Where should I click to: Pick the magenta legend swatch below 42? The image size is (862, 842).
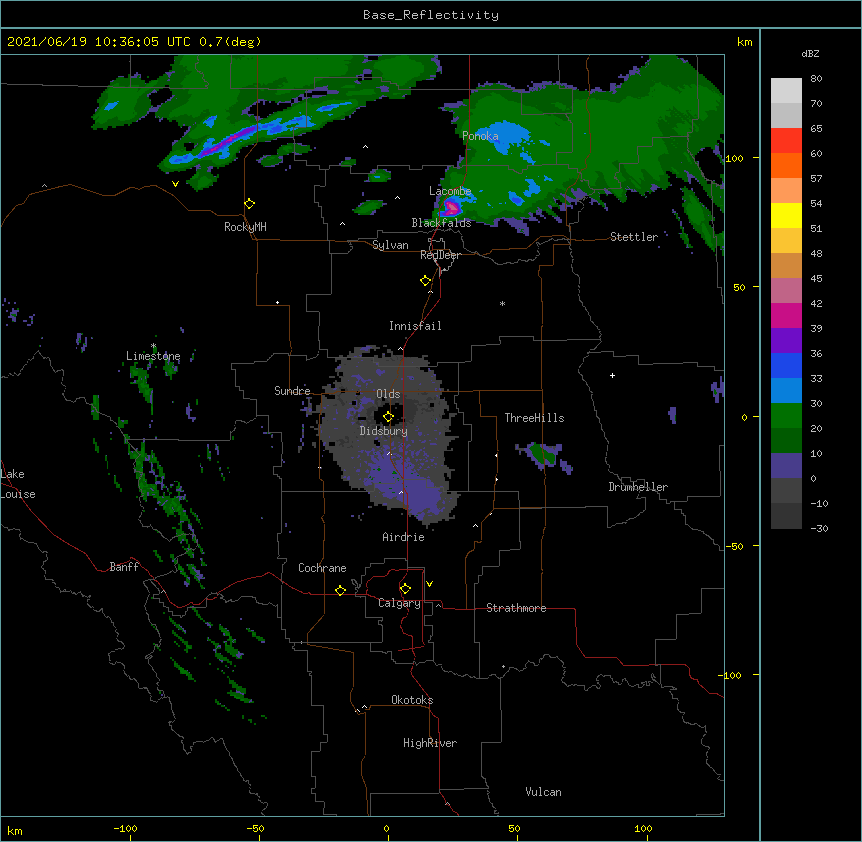point(786,315)
